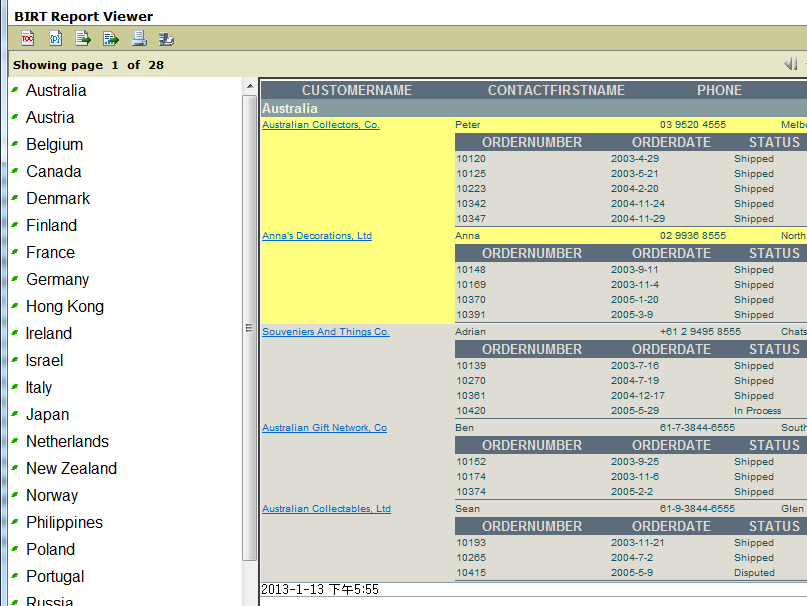This screenshot has width=807, height=606.
Task: Click order number 10169
Action: pyautogui.click(x=471, y=285)
